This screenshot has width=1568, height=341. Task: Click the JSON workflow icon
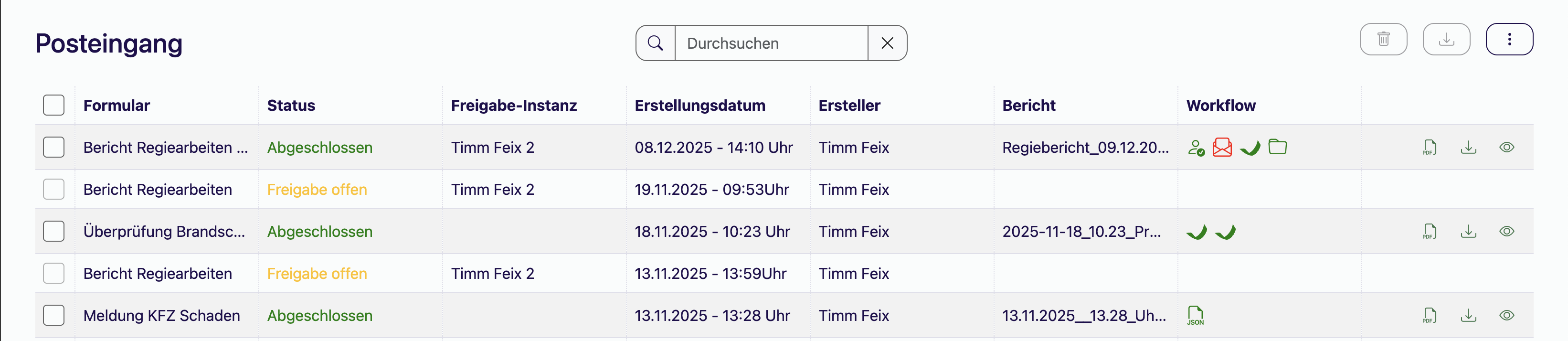(1195, 315)
